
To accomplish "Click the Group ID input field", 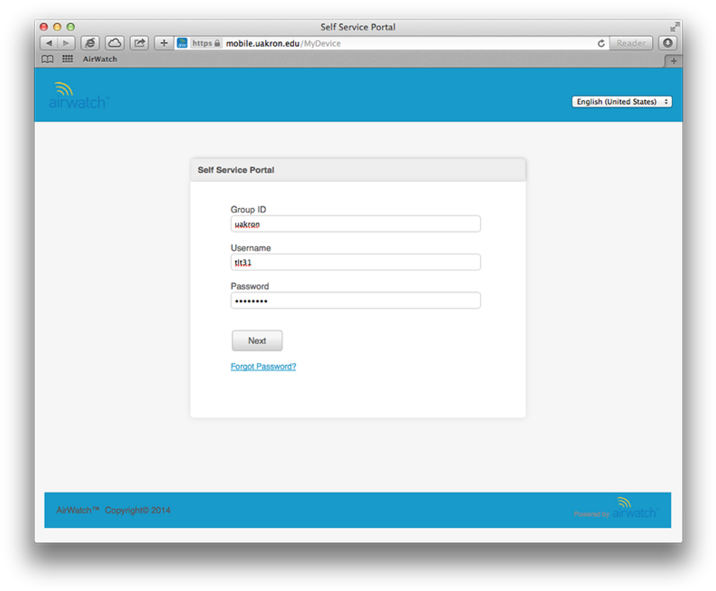I will tap(355, 225).
